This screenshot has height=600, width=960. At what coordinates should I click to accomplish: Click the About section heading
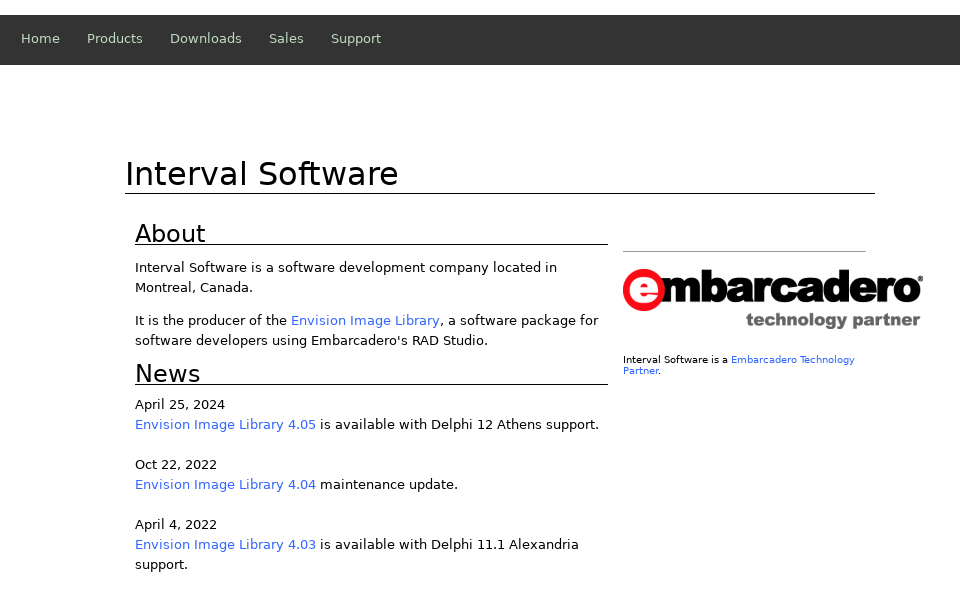170,234
